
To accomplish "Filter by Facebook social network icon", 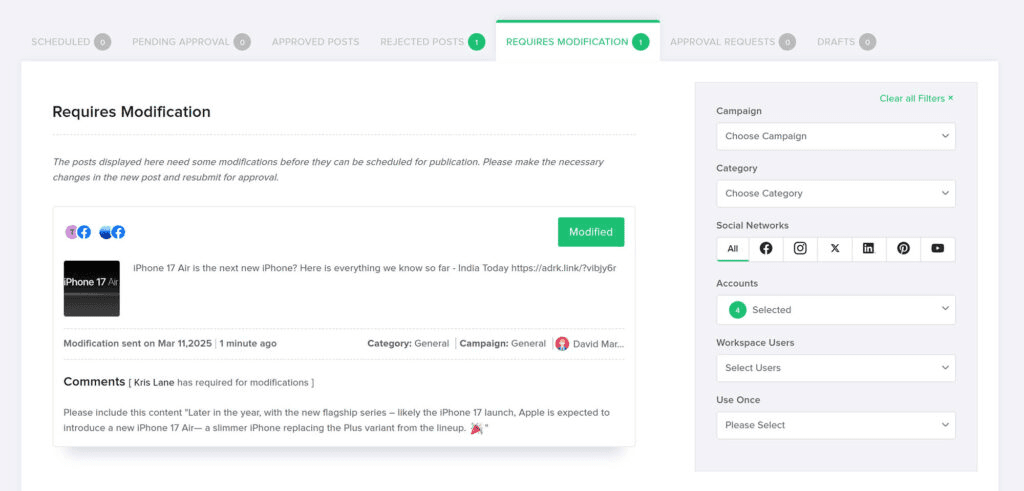I will click(x=766, y=249).
